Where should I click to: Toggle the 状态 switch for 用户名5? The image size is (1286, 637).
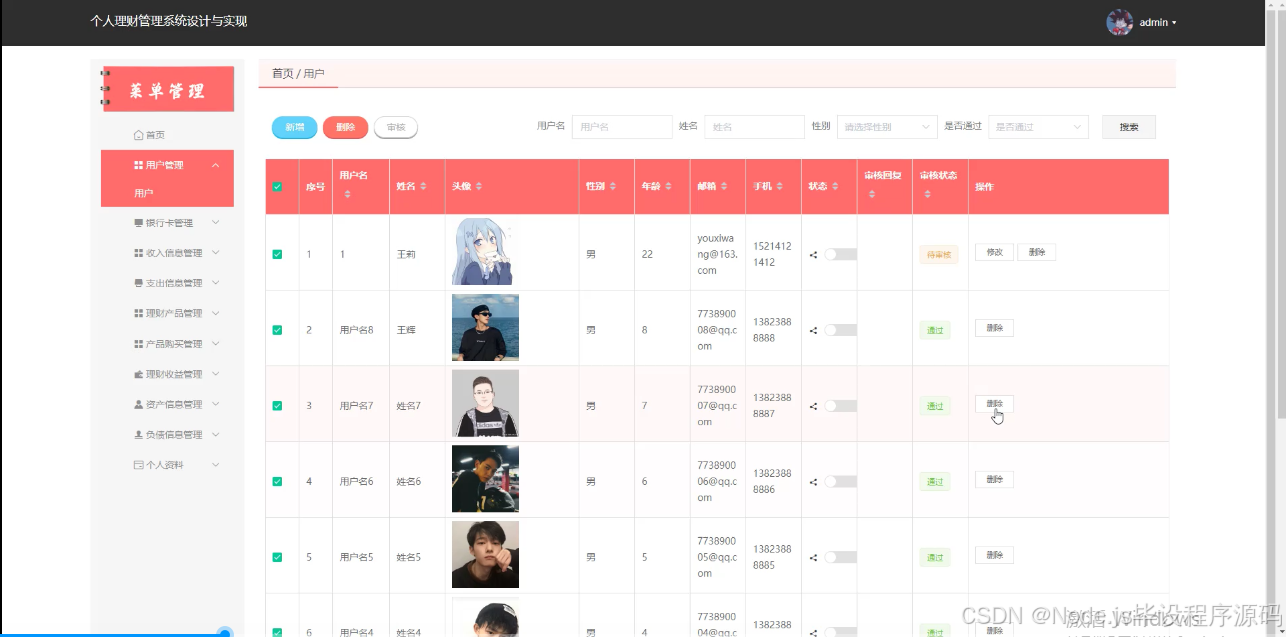coord(841,557)
